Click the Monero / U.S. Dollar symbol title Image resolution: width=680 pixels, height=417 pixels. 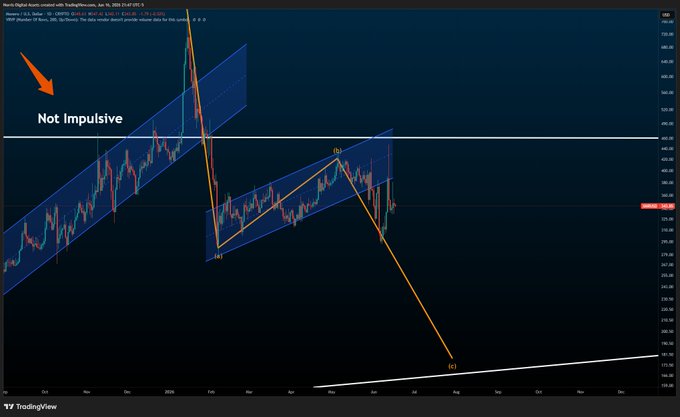pos(25,14)
